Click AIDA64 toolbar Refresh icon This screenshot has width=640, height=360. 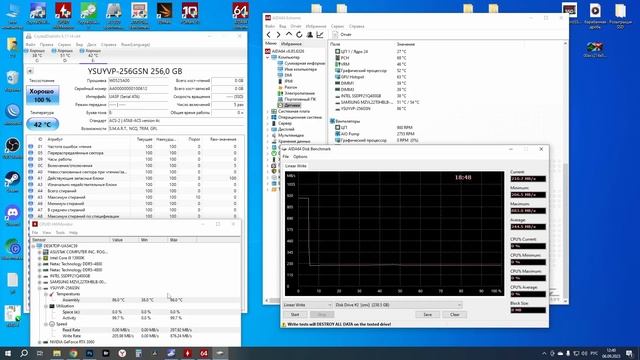click(299, 35)
